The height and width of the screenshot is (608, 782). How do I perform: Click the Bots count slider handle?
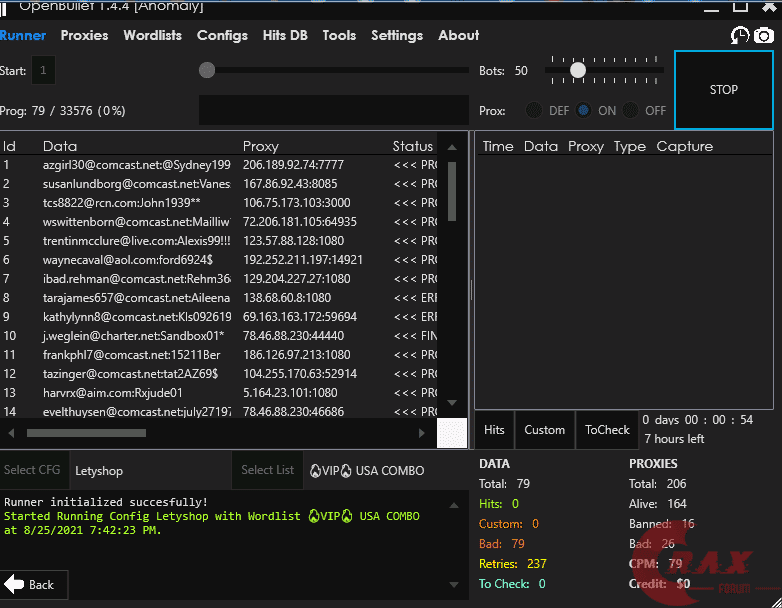tap(578, 70)
